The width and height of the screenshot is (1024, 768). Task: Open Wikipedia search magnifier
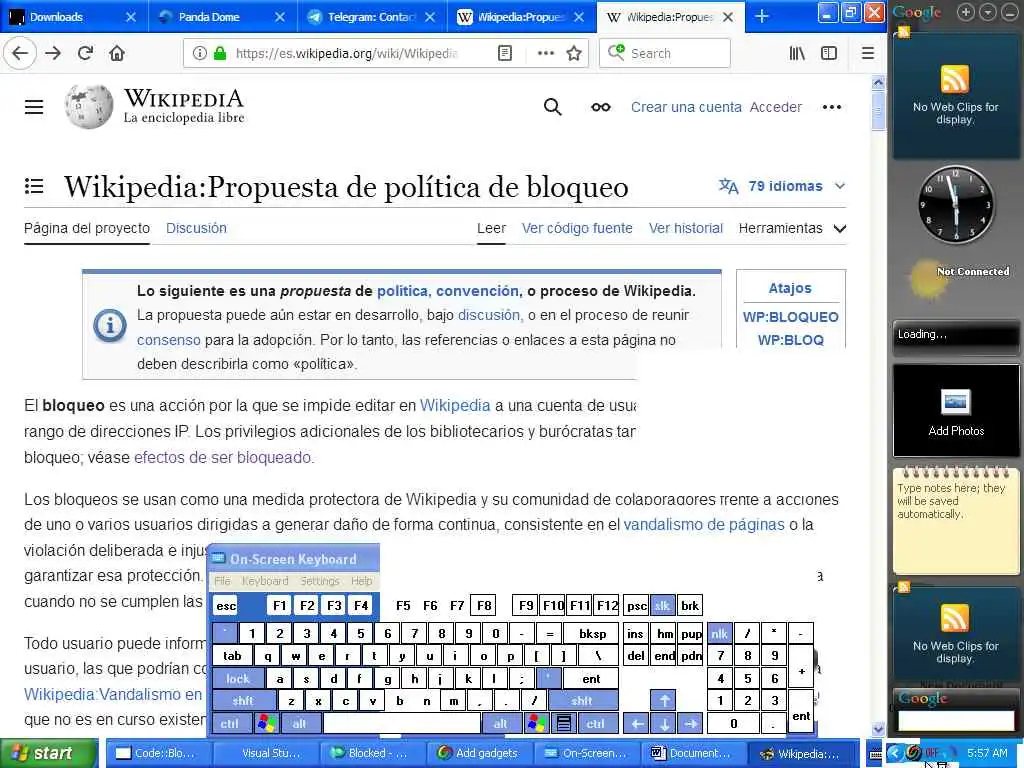[x=552, y=107]
